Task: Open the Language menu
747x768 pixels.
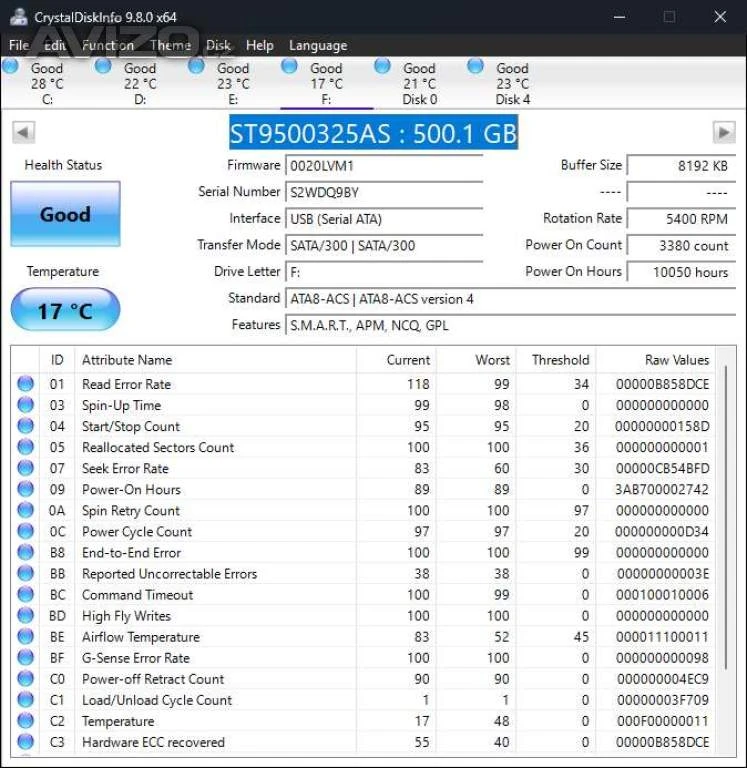Action: click(318, 45)
